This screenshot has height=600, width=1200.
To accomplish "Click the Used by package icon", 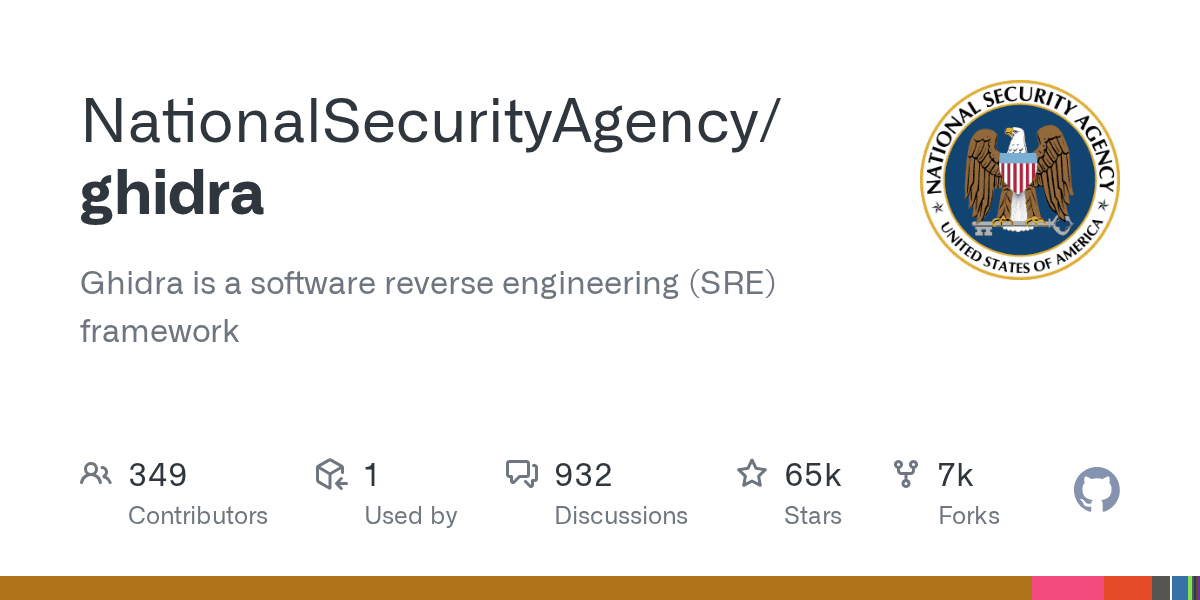I will pyautogui.click(x=331, y=474).
